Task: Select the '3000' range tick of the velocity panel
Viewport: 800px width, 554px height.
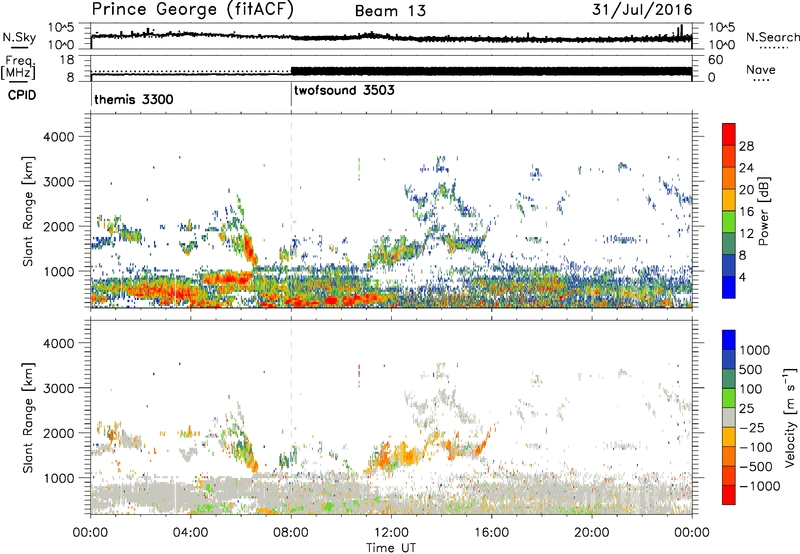Action: [x=59, y=388]
